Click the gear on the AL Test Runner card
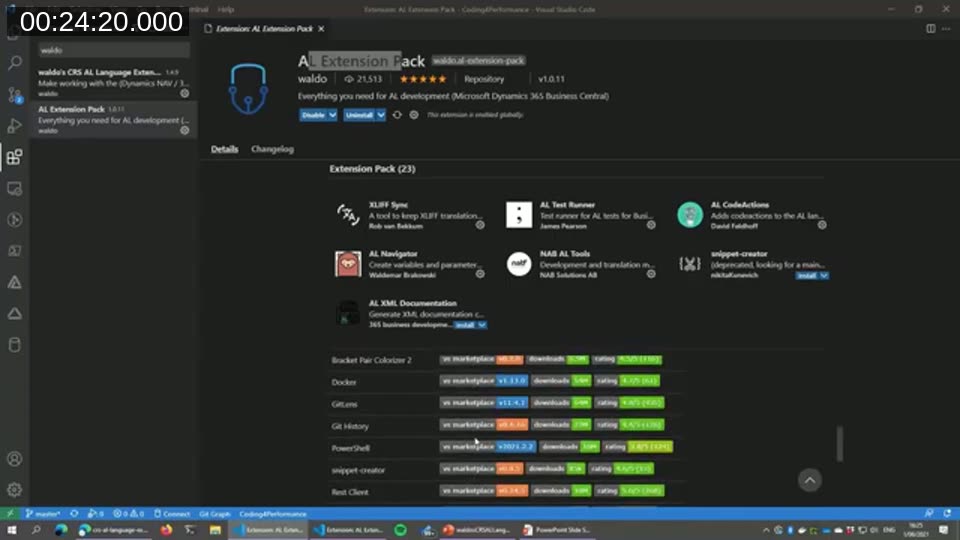Screen dimensions: 960x540 point(651,225)
